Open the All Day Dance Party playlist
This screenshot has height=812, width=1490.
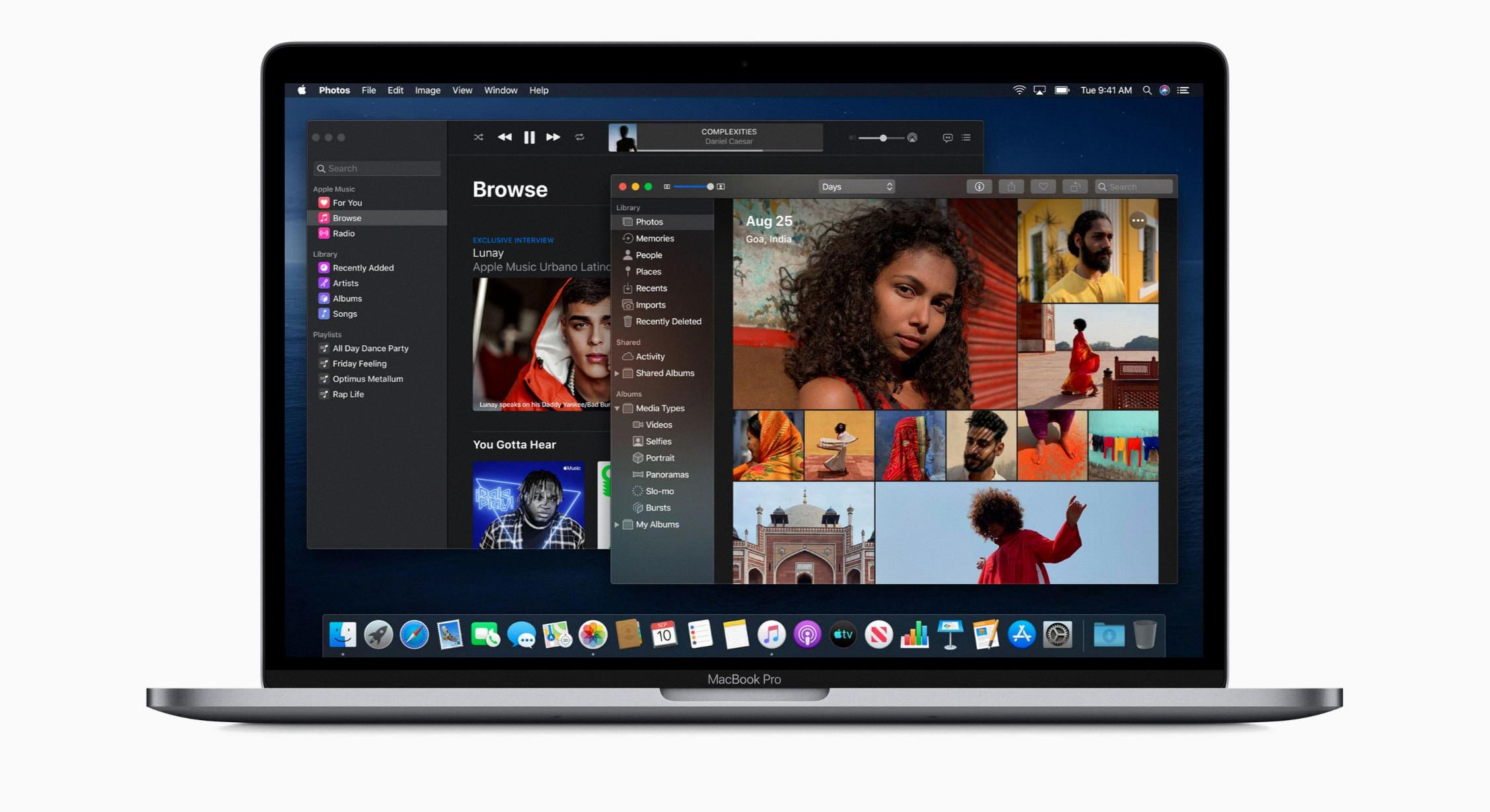point(377,348)
